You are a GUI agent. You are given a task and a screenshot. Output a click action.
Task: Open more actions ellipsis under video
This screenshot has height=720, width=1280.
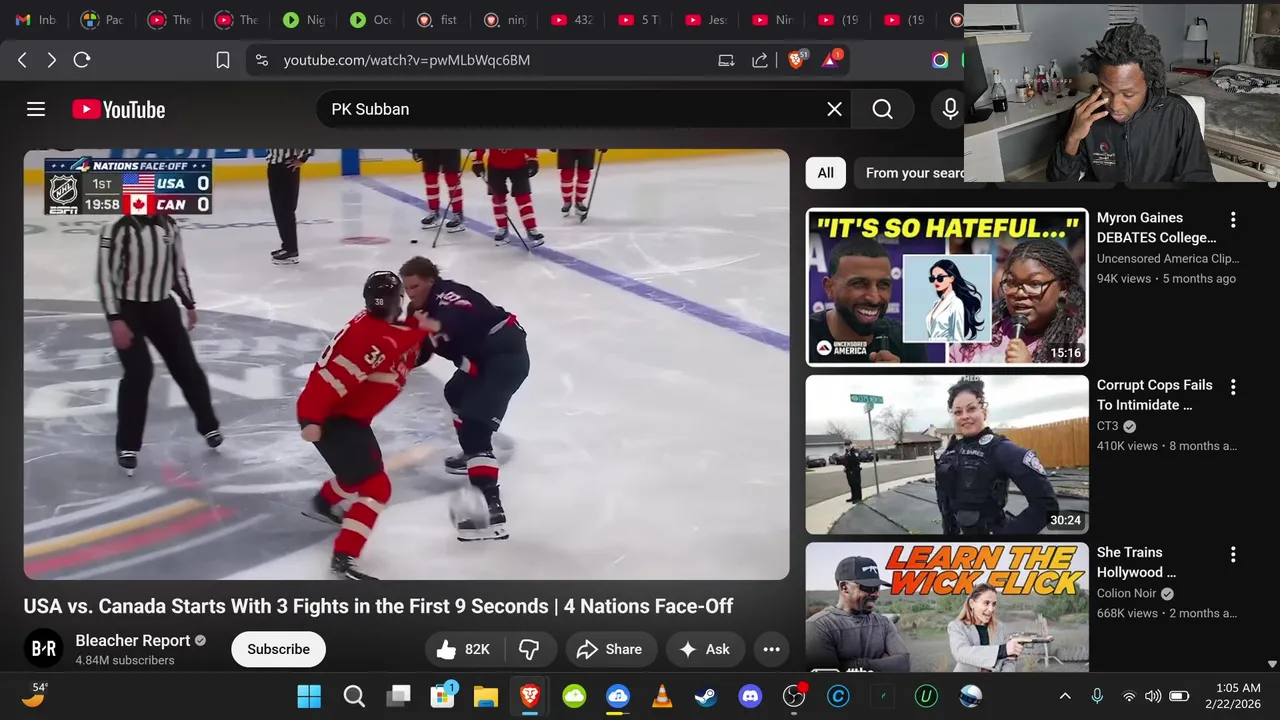point(771,649)
